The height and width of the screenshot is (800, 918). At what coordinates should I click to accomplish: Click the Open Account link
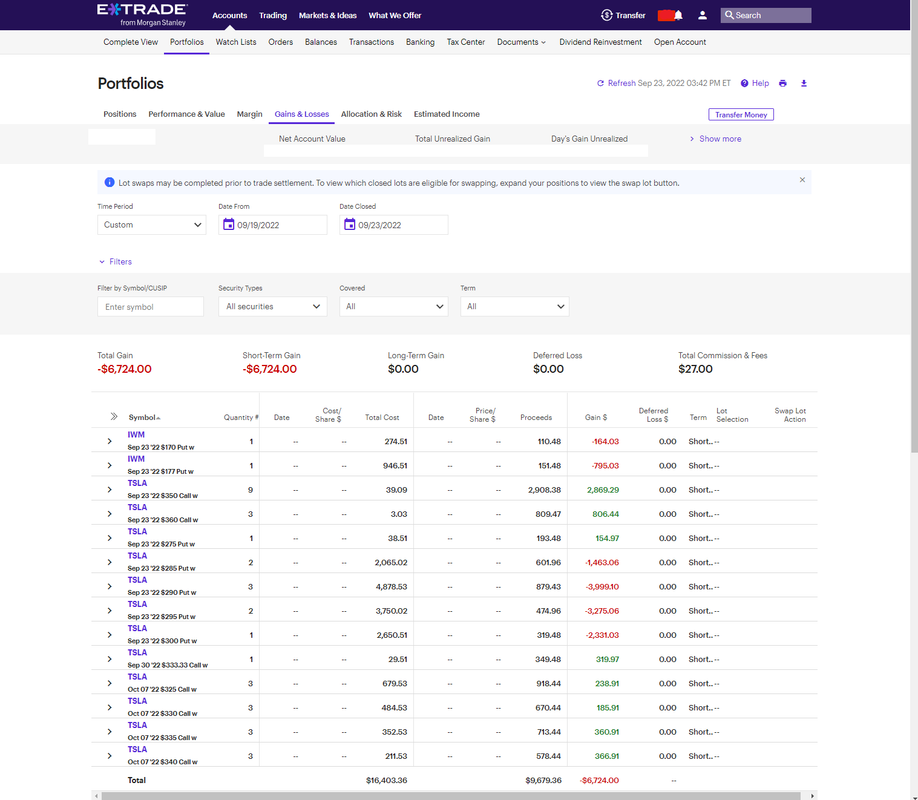(680, 42)
